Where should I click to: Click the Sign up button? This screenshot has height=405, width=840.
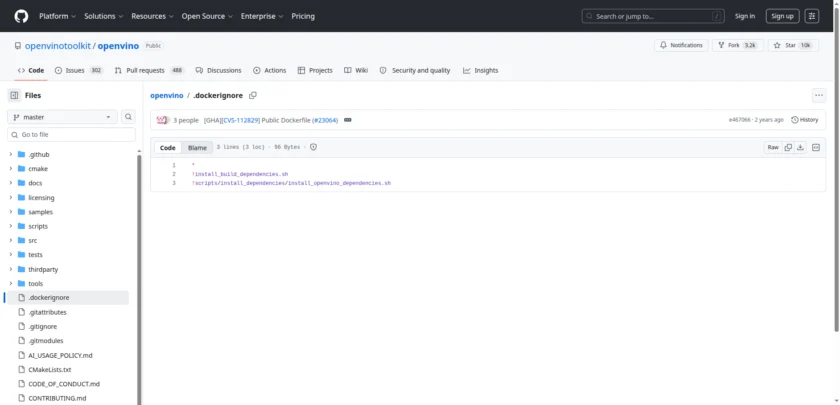click(x=782, y=16)
